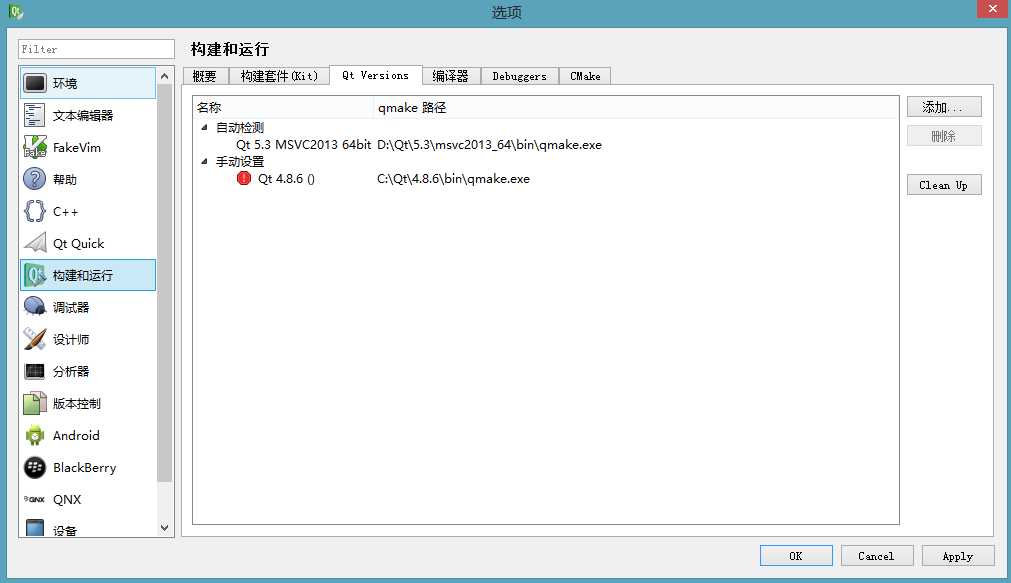Image resolution: width=1011 pixels, height=583 pixels.
Task: Click the 添加... button
Action: tap(944, 107)
